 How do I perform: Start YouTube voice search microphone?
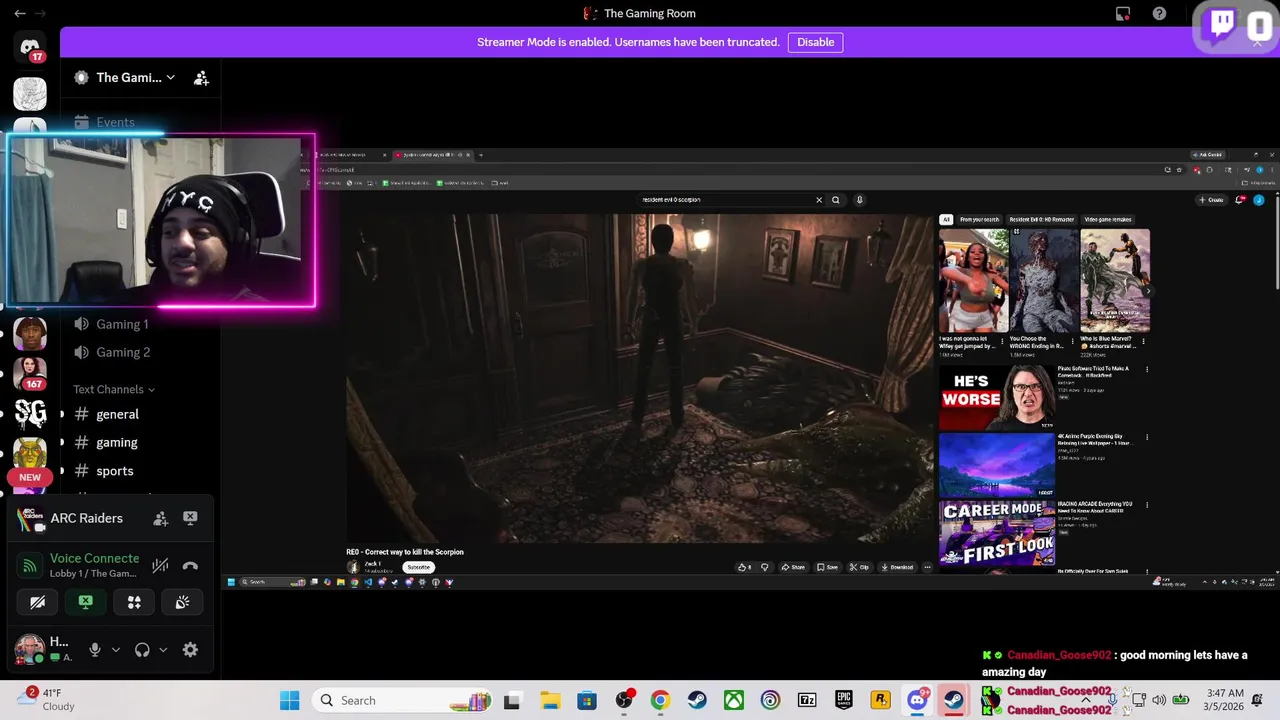click(x=859, y=200)
